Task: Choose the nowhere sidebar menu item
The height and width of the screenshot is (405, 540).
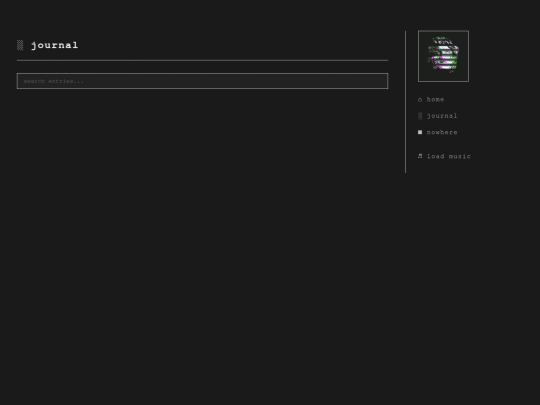Action: click(x=442, y=132)
